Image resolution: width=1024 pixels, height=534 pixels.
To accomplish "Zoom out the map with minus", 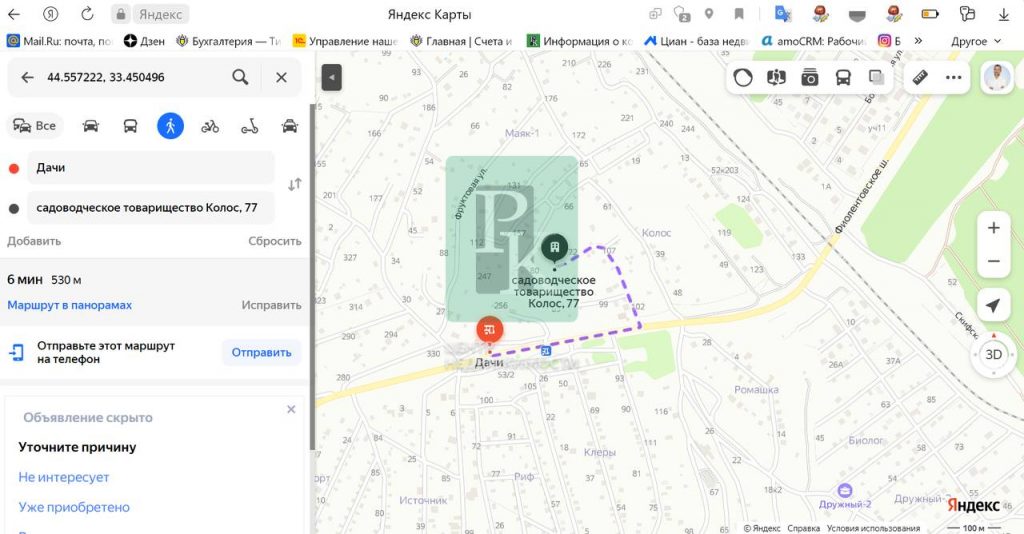I will pos(993,261).
